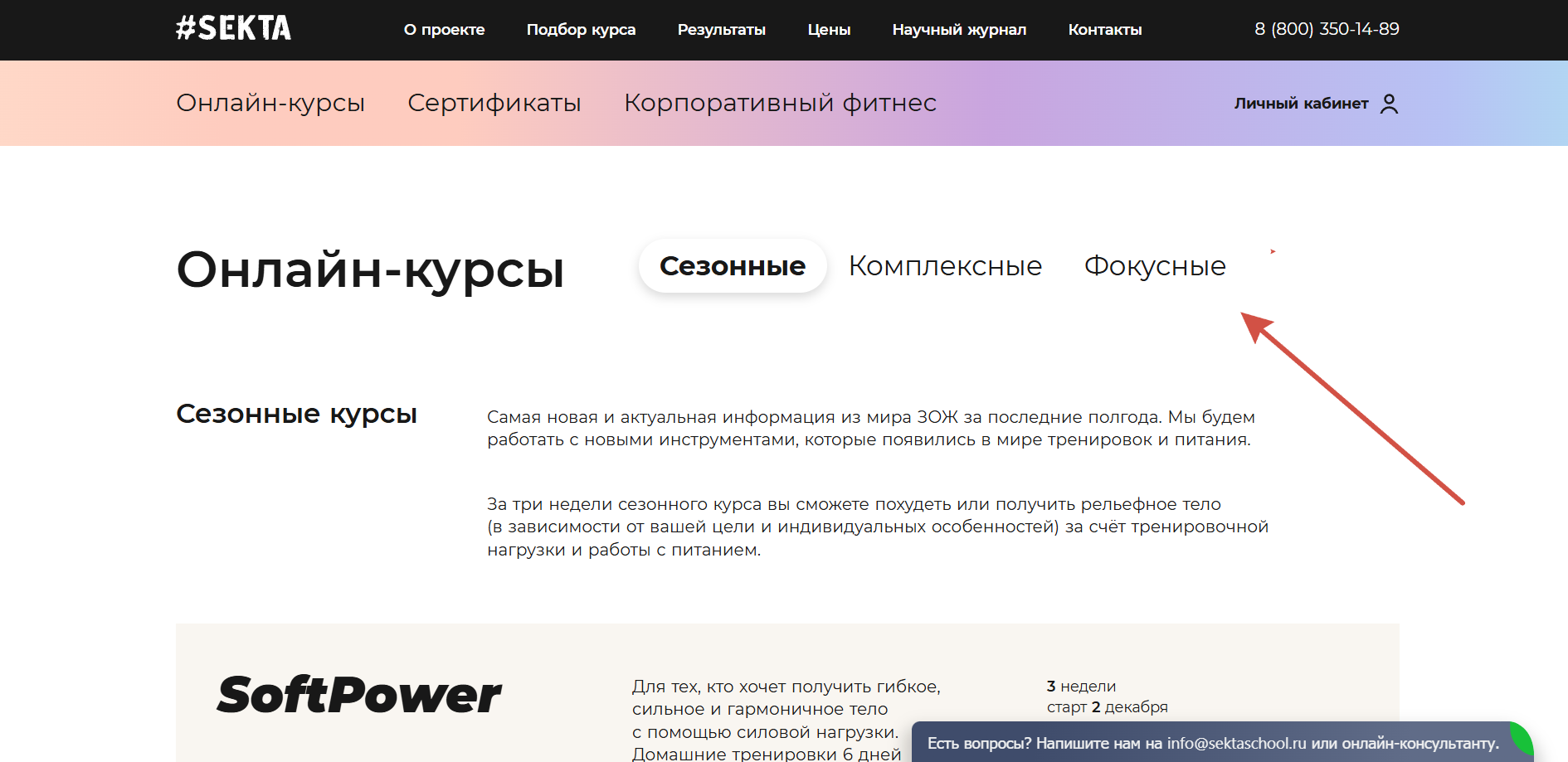1568x762 pixels.
Task: Click the SoftPower course title
Action: point(358,695)
